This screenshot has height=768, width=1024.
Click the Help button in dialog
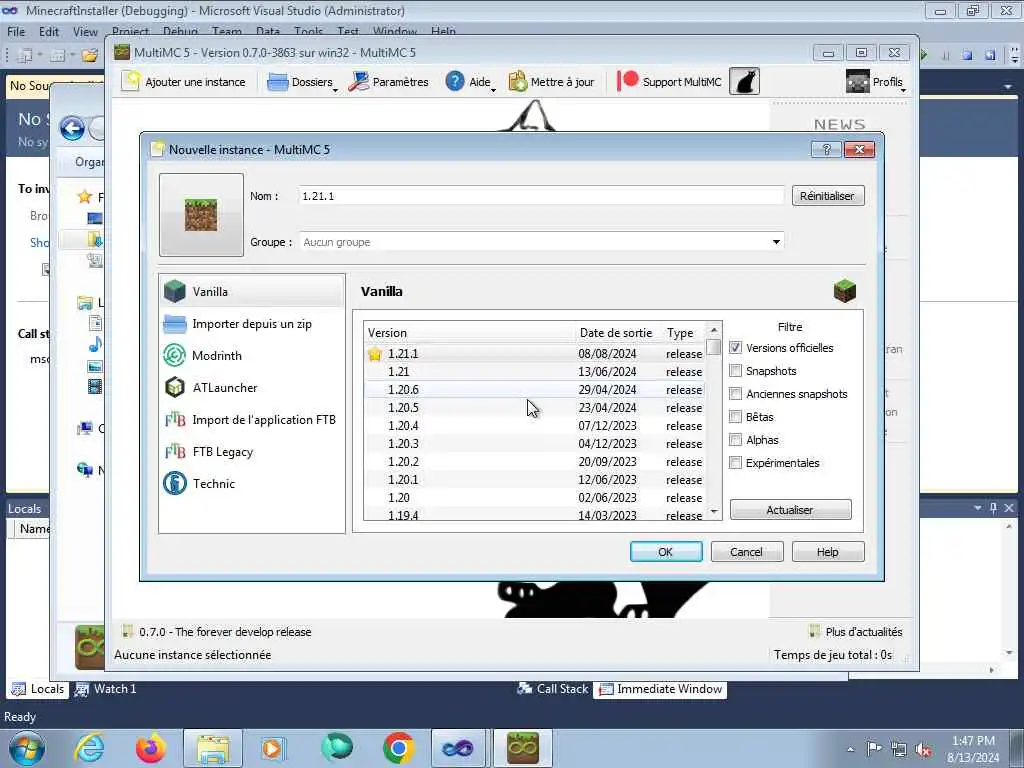pyautogui.click(x=827, y=552)
